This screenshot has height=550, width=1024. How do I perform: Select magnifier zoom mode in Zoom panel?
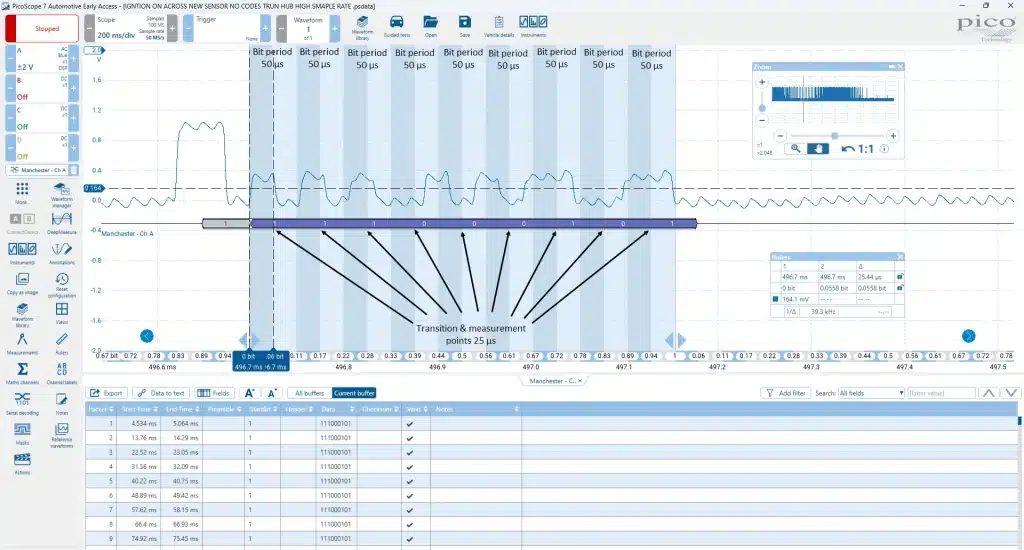coord(795,148)
